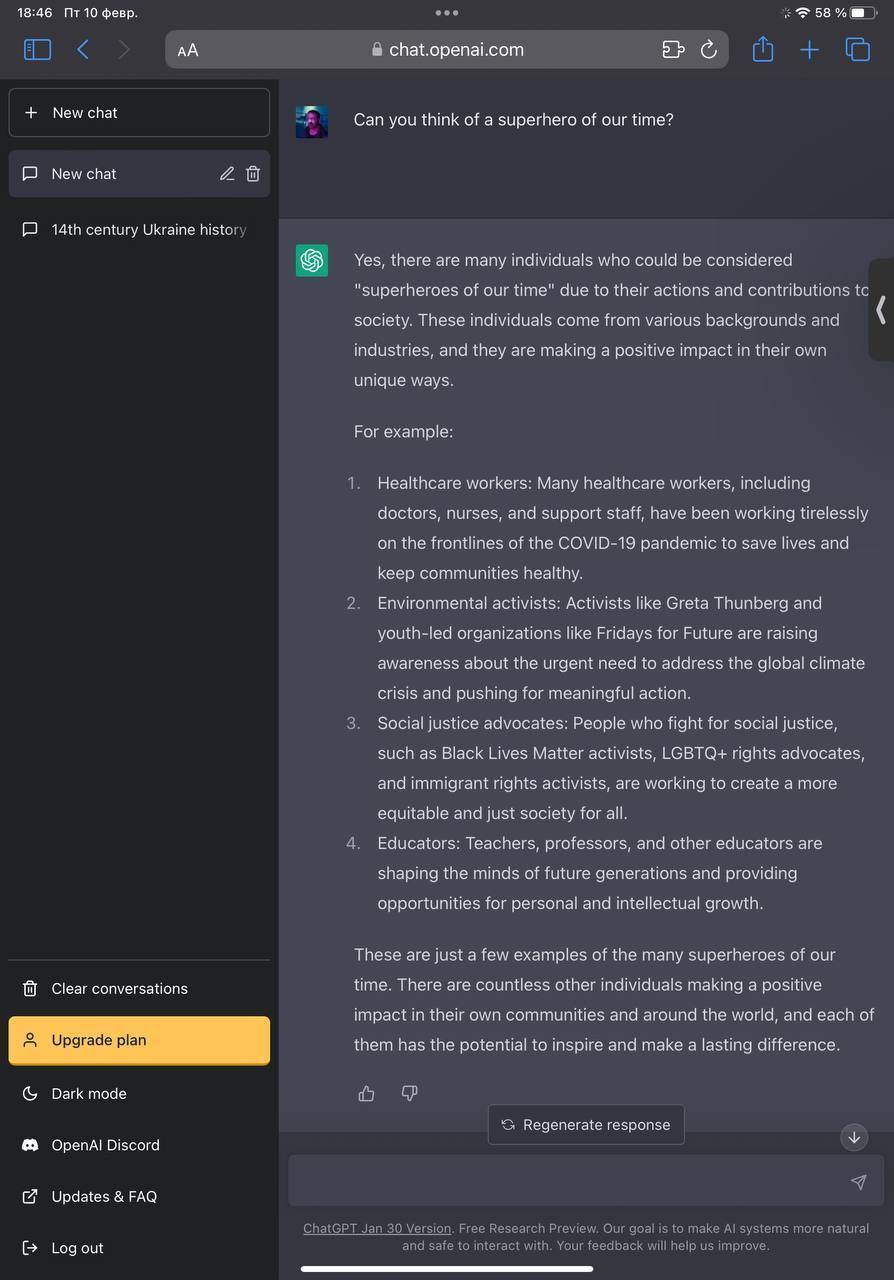Expand the slide-over handle on right edge

[881, 310]
